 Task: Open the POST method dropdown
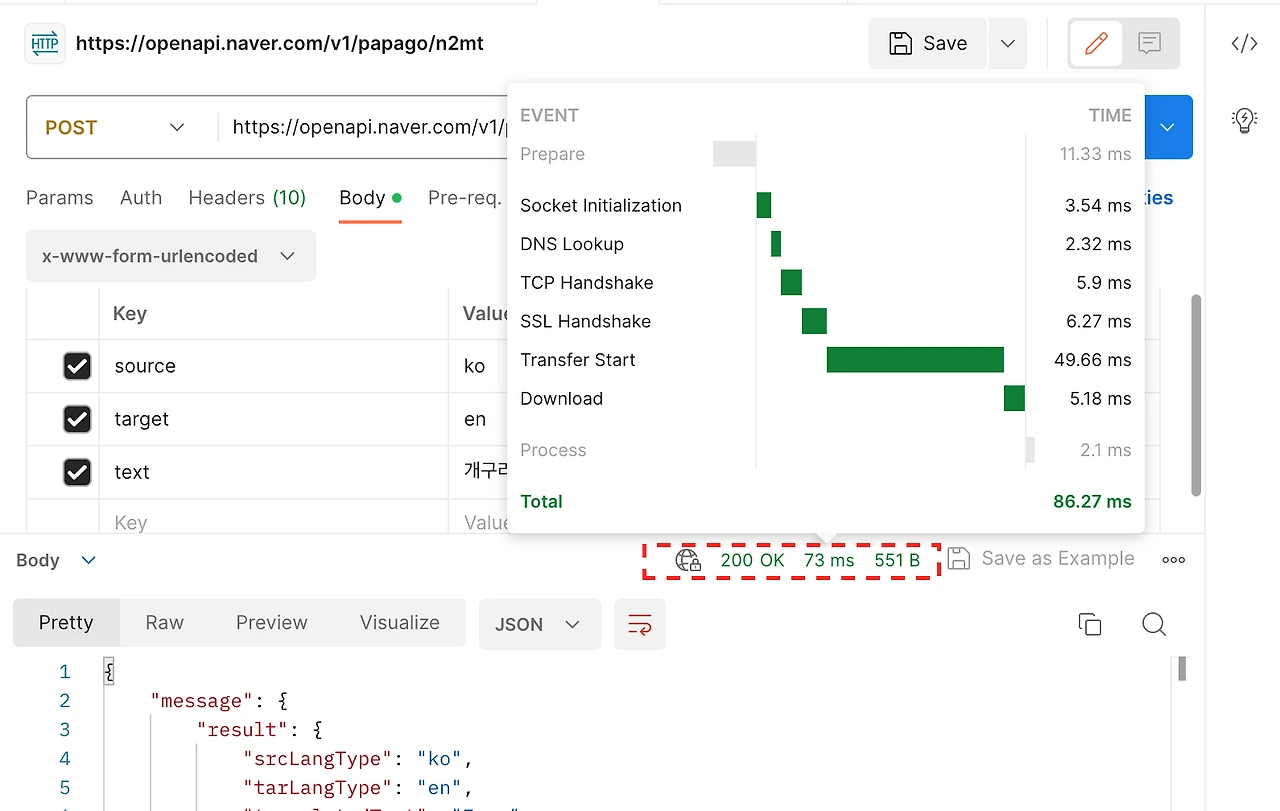pos(115,127)
